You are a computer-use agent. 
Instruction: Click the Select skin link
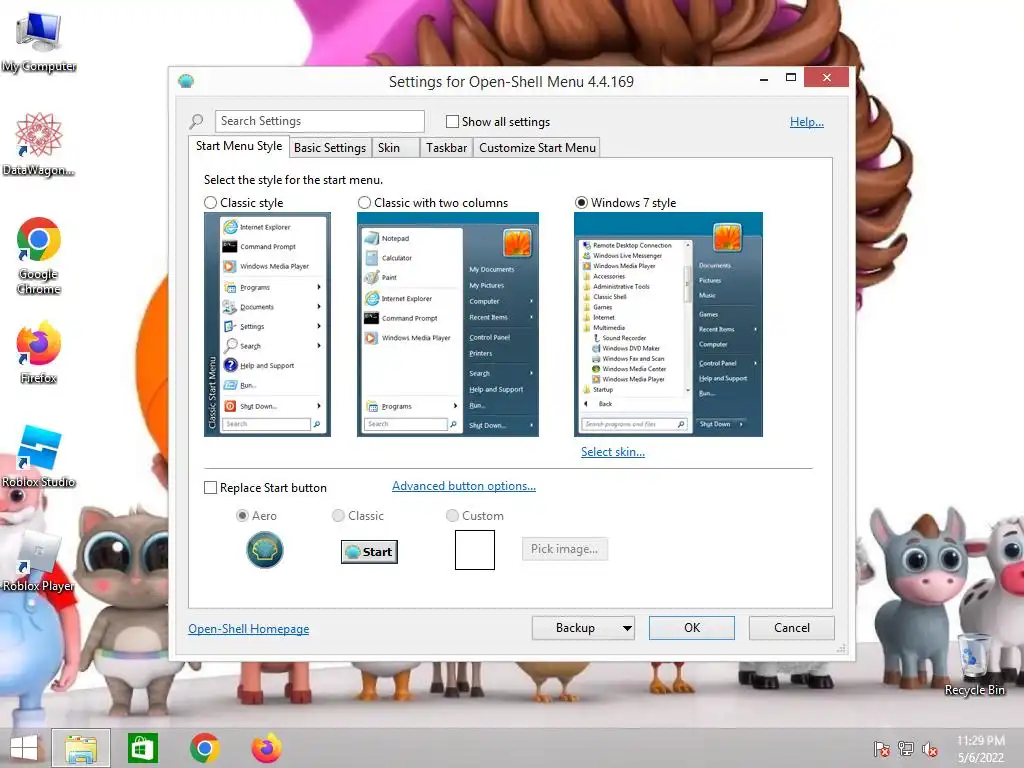[613, 452]
